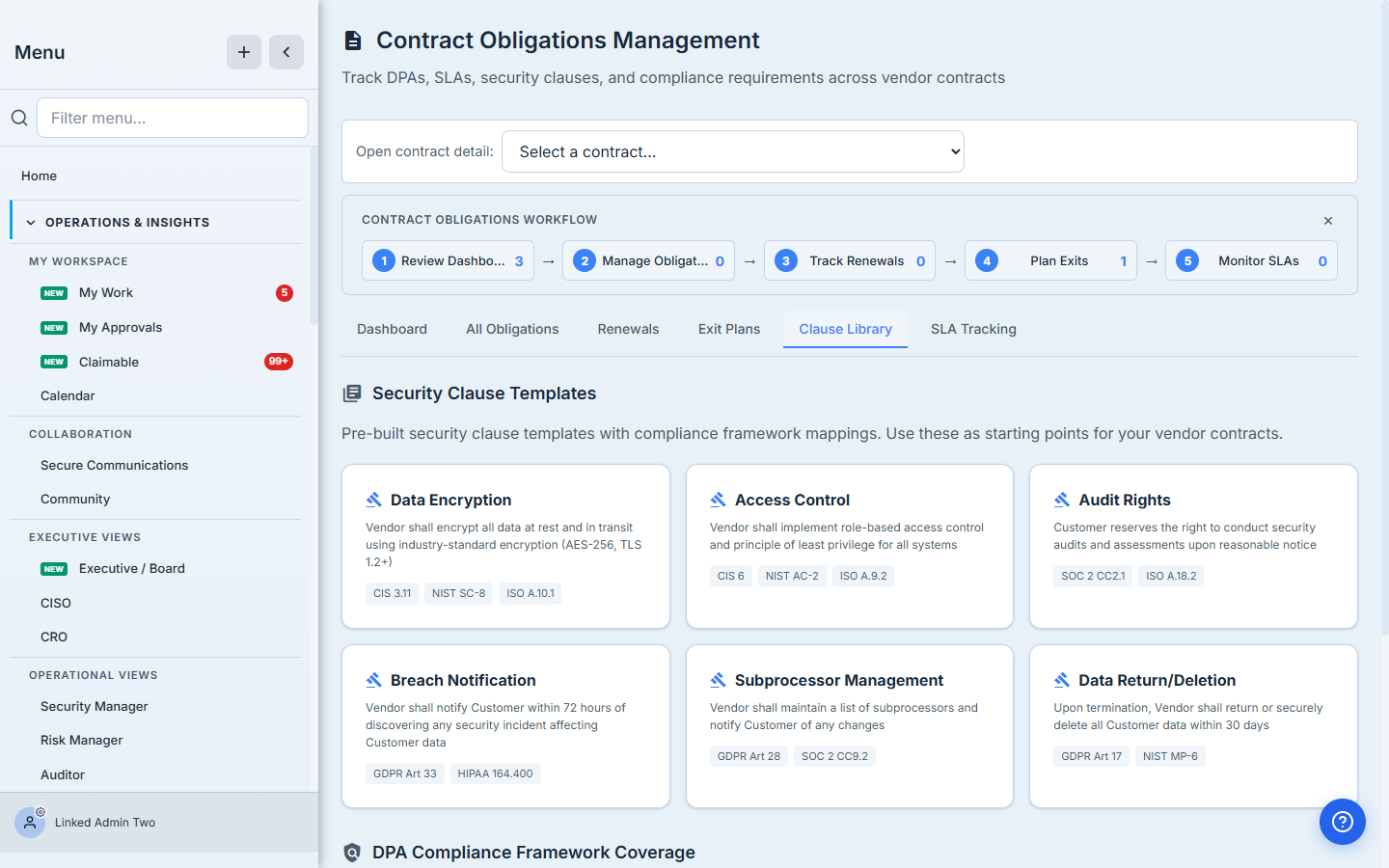The image size is (1389, 868).
Task: Open Executive / Board view
Action: (x=132, y=568)
